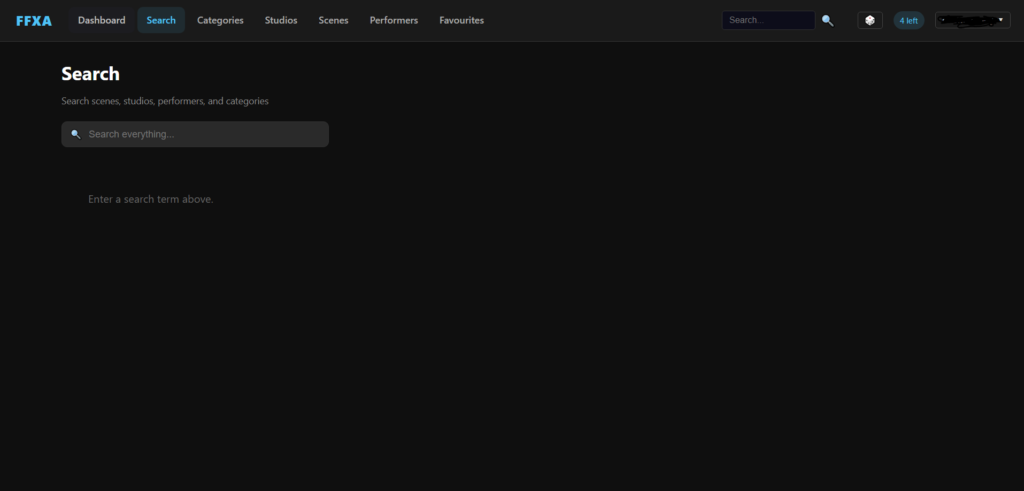Click the dropdown arrow on the account selector

coord(1000,20)
